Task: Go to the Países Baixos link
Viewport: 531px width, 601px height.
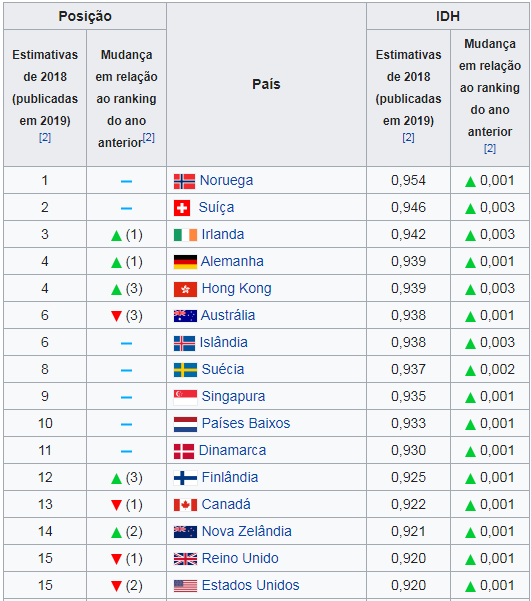Action: 246,424
